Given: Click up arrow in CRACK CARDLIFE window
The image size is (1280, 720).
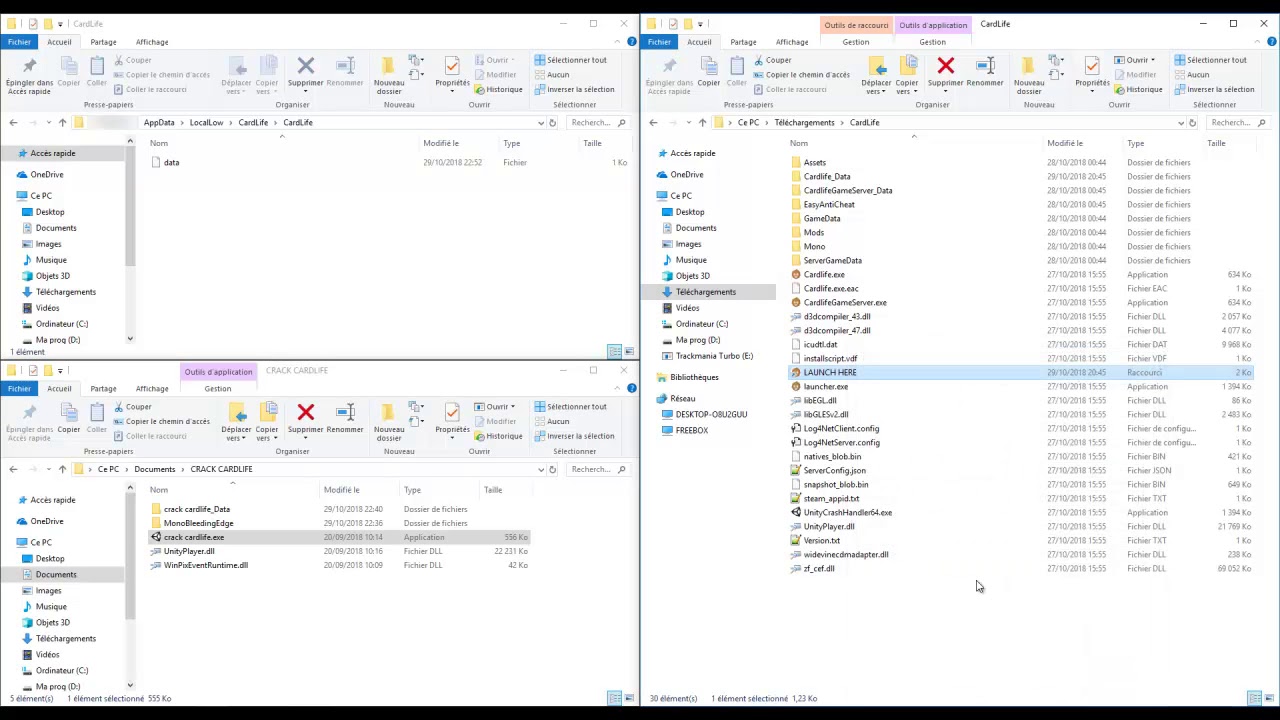Looking at the screenshot, I should [x=62, y=469].
